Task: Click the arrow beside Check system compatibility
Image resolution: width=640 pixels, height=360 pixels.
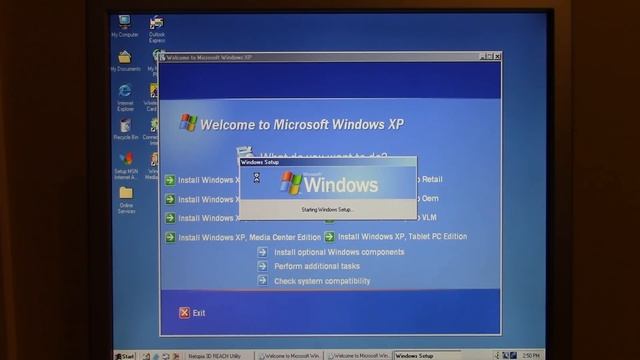Action: click(263, 281)
